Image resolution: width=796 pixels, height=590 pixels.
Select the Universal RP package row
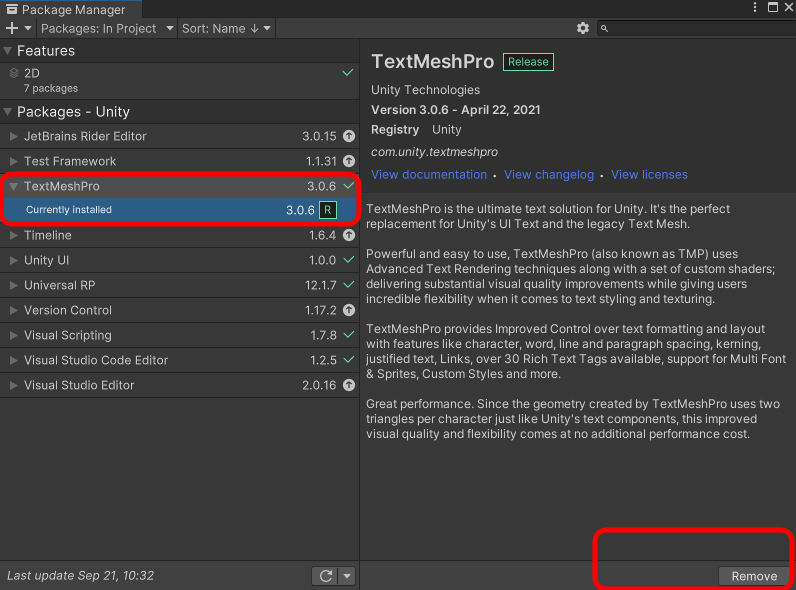pyautogui.click(x=179, y=285)
